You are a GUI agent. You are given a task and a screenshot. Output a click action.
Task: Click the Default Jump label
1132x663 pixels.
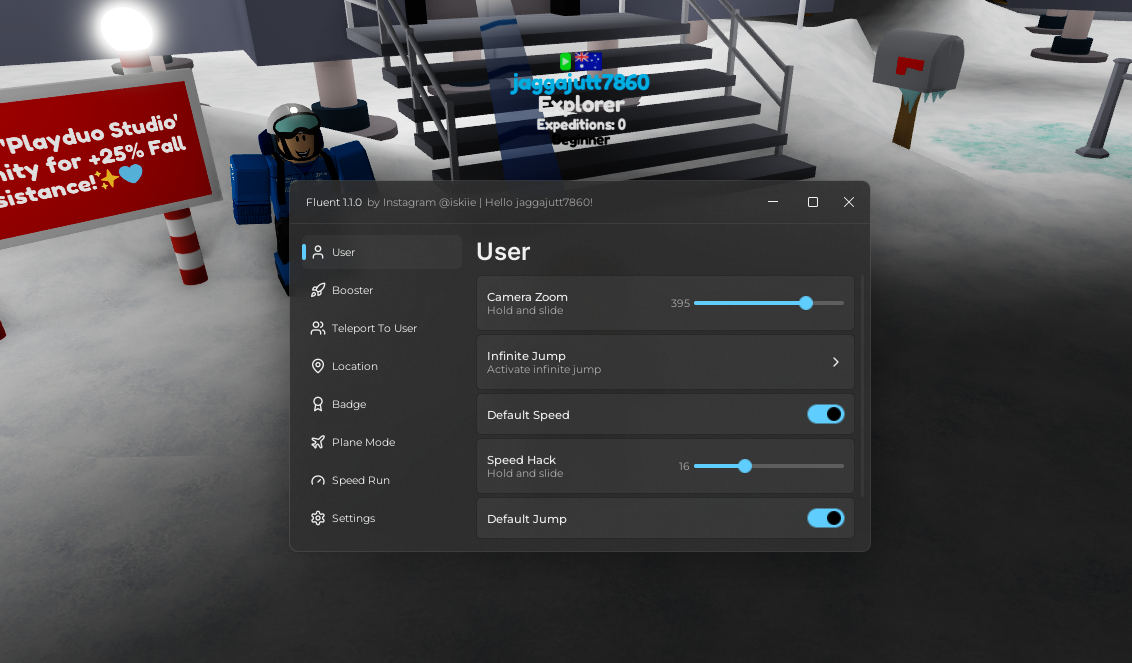(x=526, y=519)
